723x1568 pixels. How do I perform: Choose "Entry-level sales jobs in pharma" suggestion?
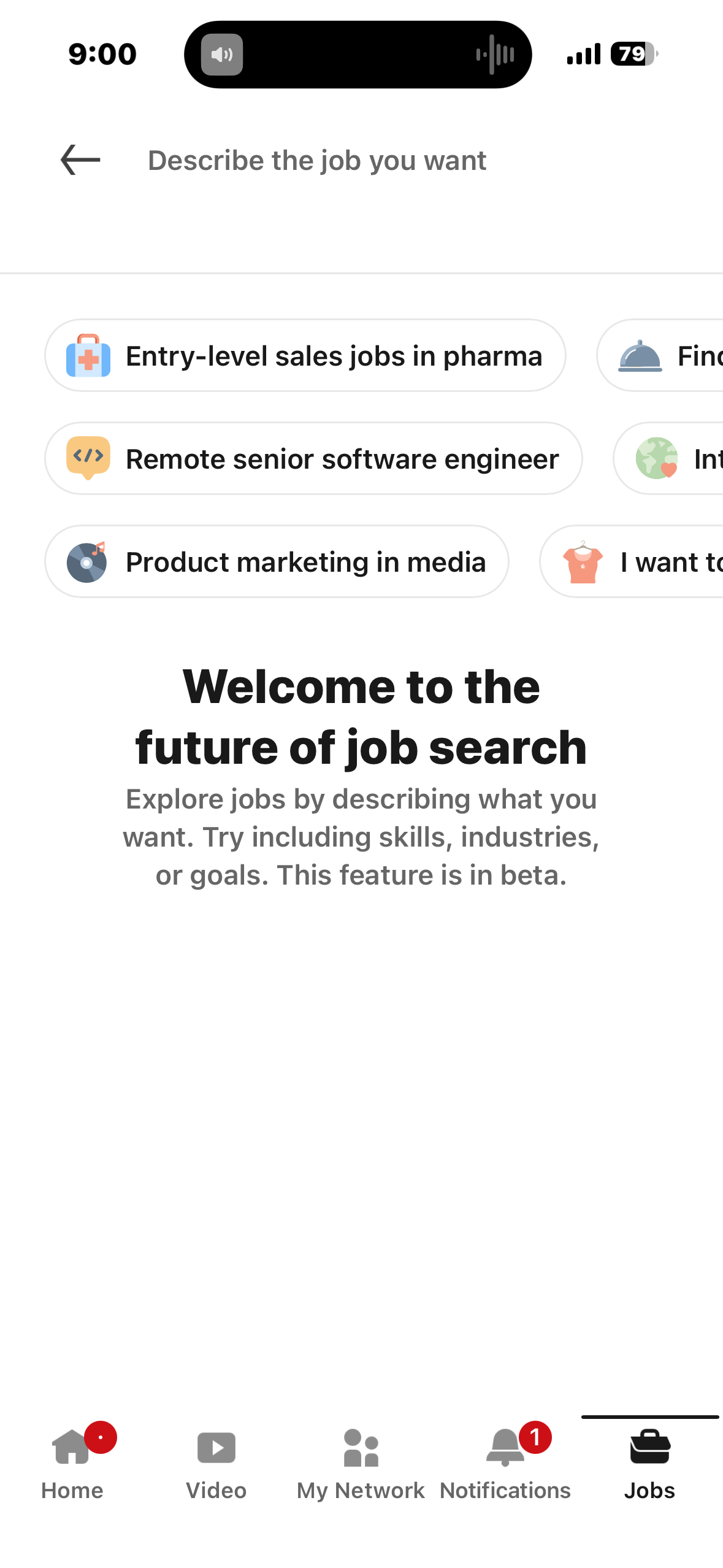coord(334,356)
